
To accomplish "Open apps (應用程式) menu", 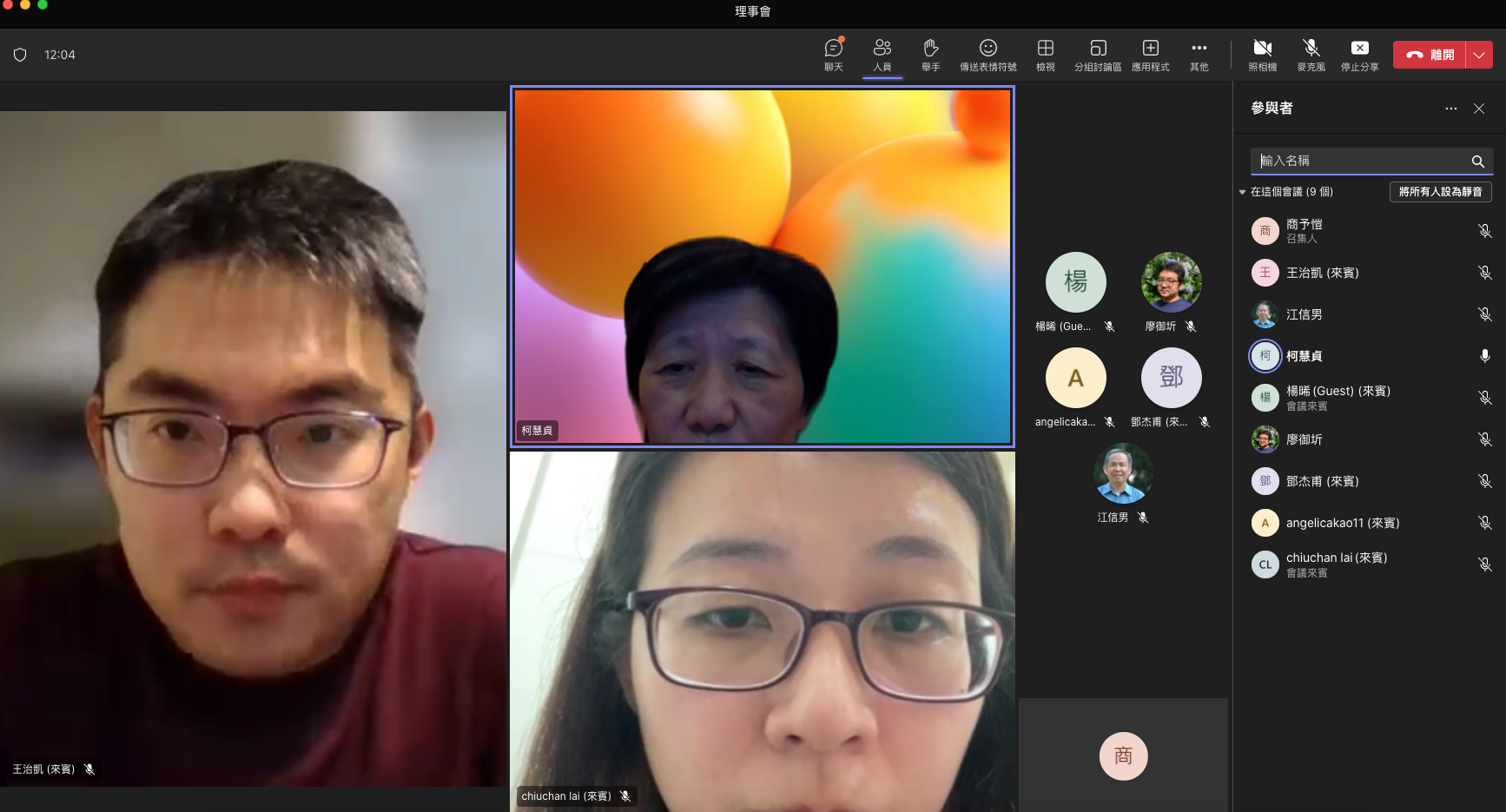I will coord(1151,55).
